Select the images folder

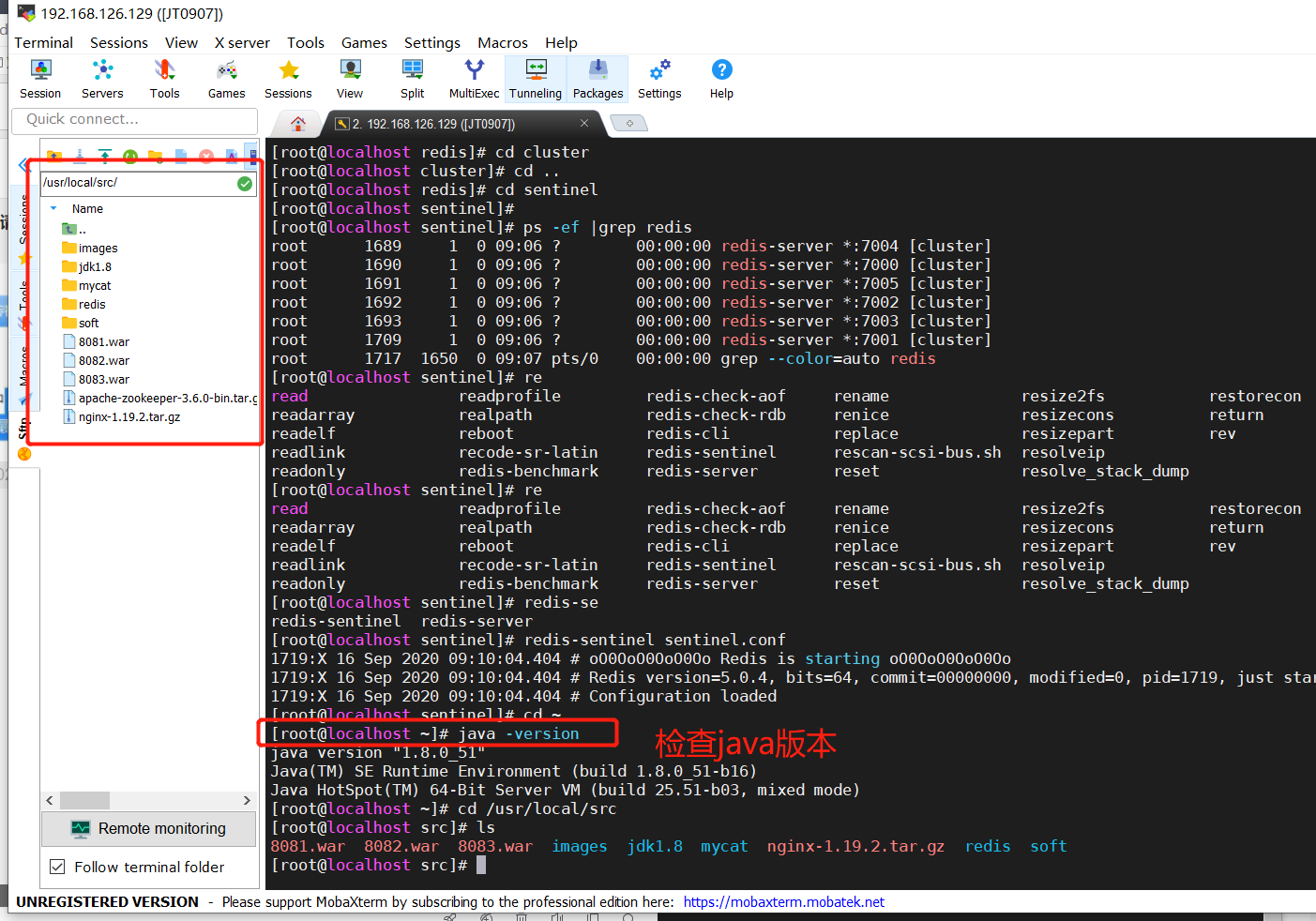pos(90,249)
